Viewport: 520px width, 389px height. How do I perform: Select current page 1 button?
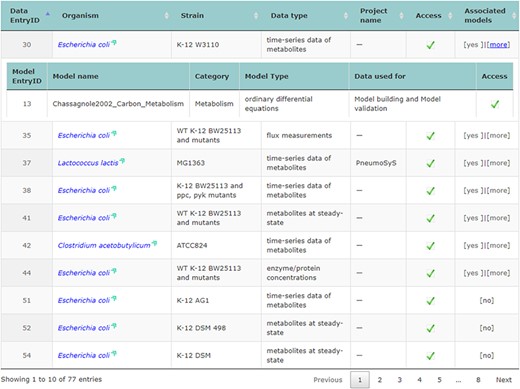(x=360, y=380)
